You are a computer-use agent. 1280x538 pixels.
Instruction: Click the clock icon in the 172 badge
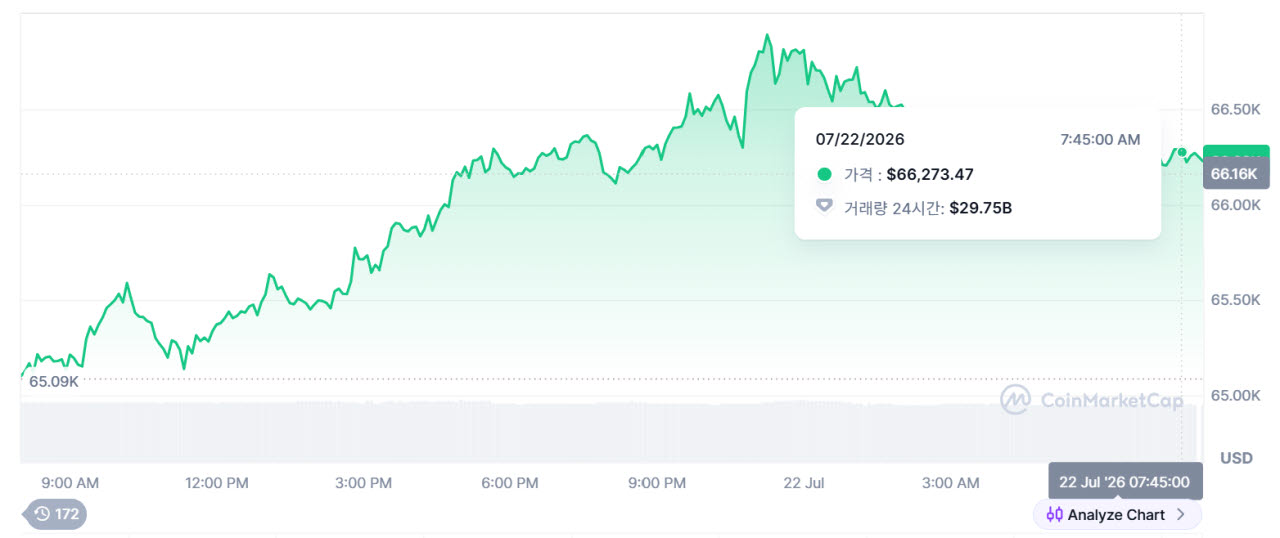point(42,515)
